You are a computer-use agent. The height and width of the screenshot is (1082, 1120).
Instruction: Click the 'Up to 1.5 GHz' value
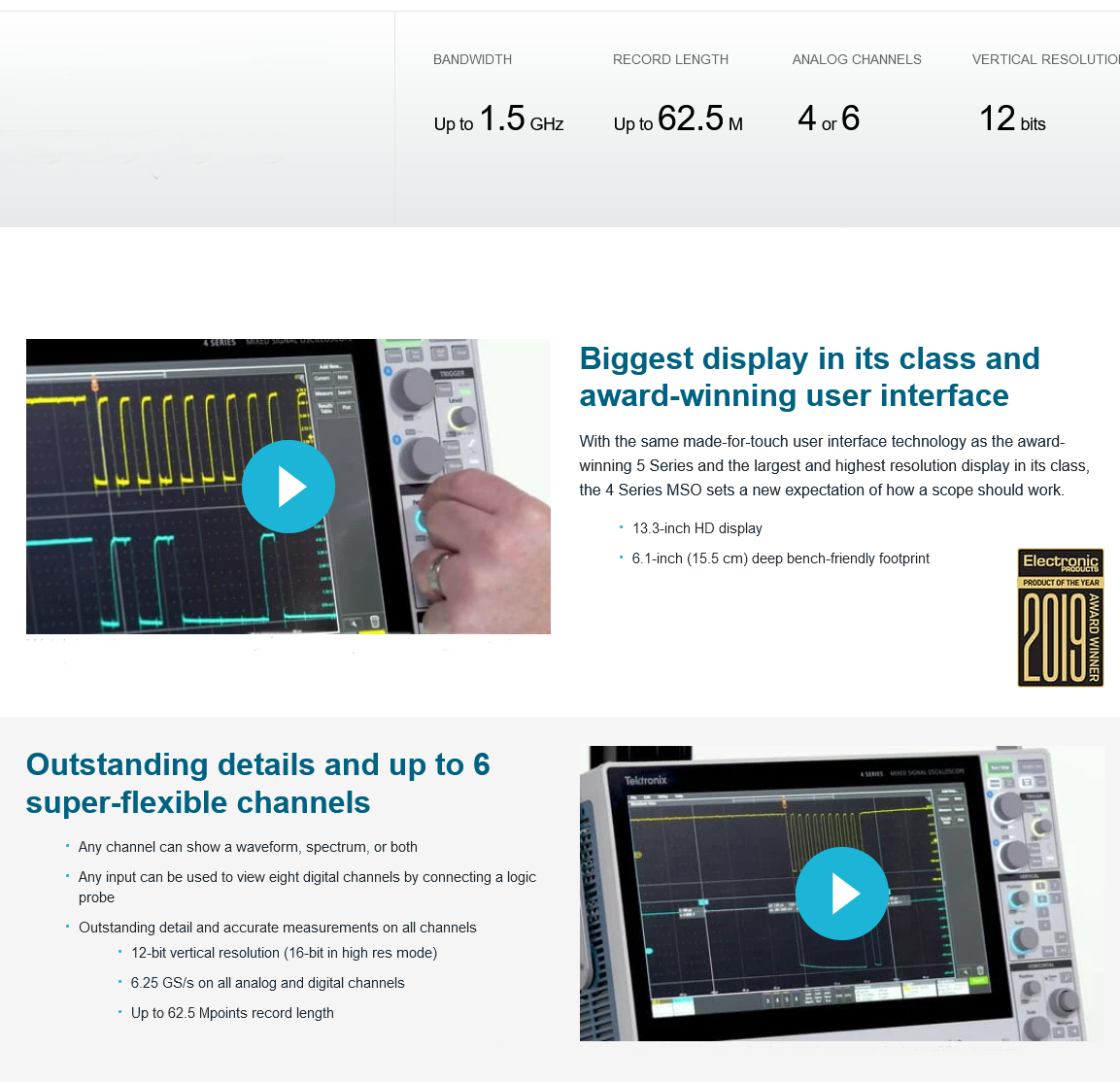pos(498,118)
